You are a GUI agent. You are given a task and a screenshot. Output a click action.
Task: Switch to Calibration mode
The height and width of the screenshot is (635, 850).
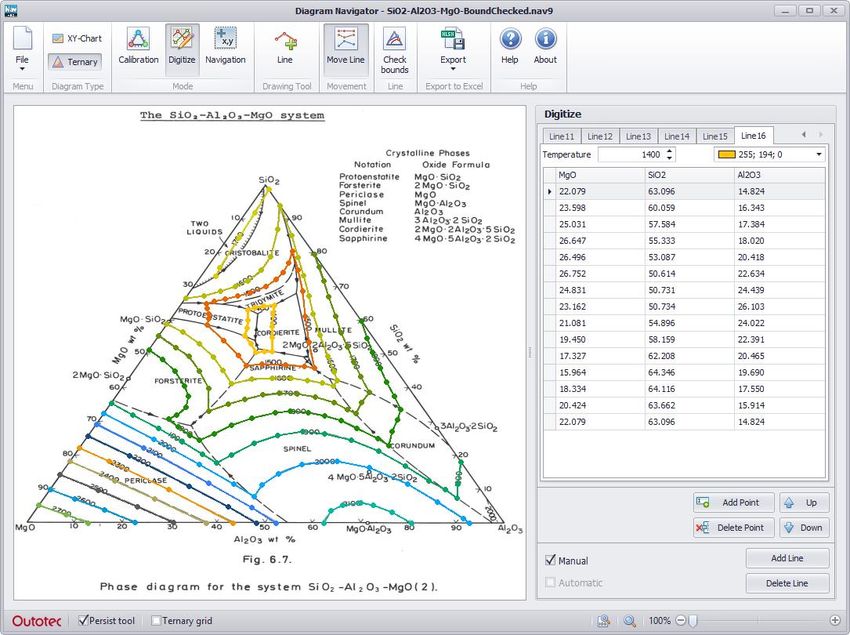(138, 46)
